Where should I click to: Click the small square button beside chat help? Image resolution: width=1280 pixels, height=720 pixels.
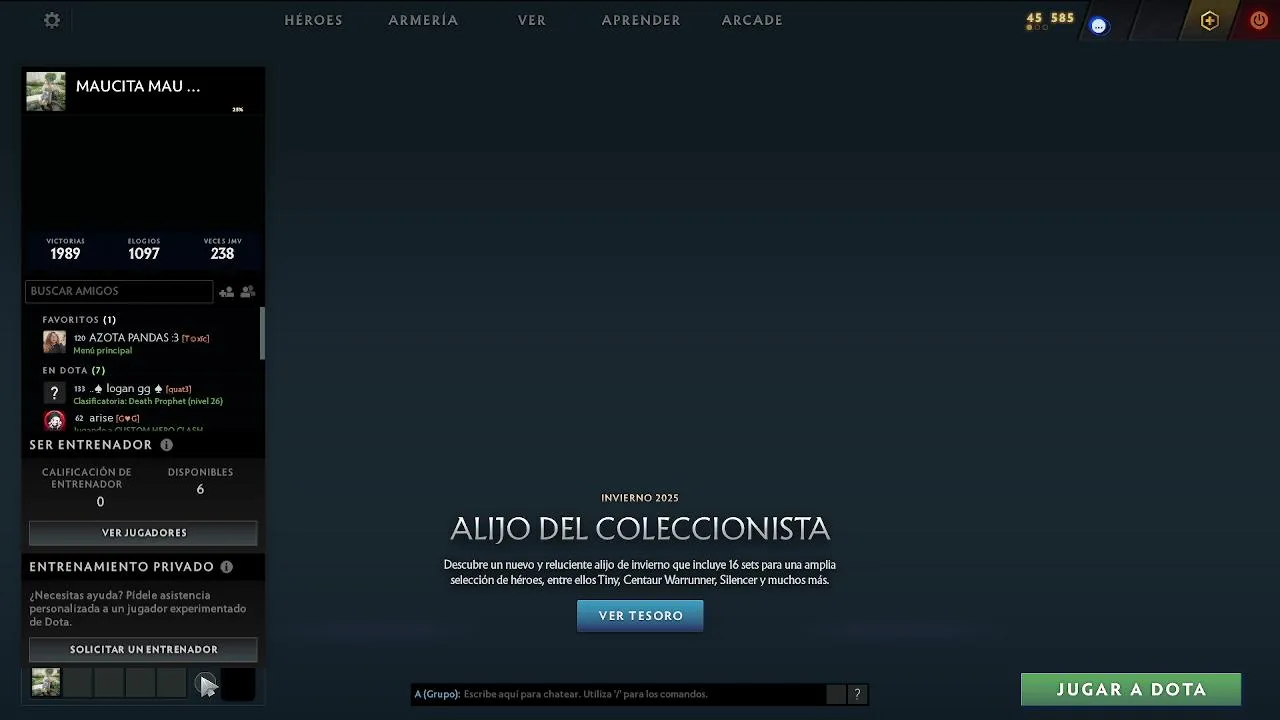tap(836, 694)
